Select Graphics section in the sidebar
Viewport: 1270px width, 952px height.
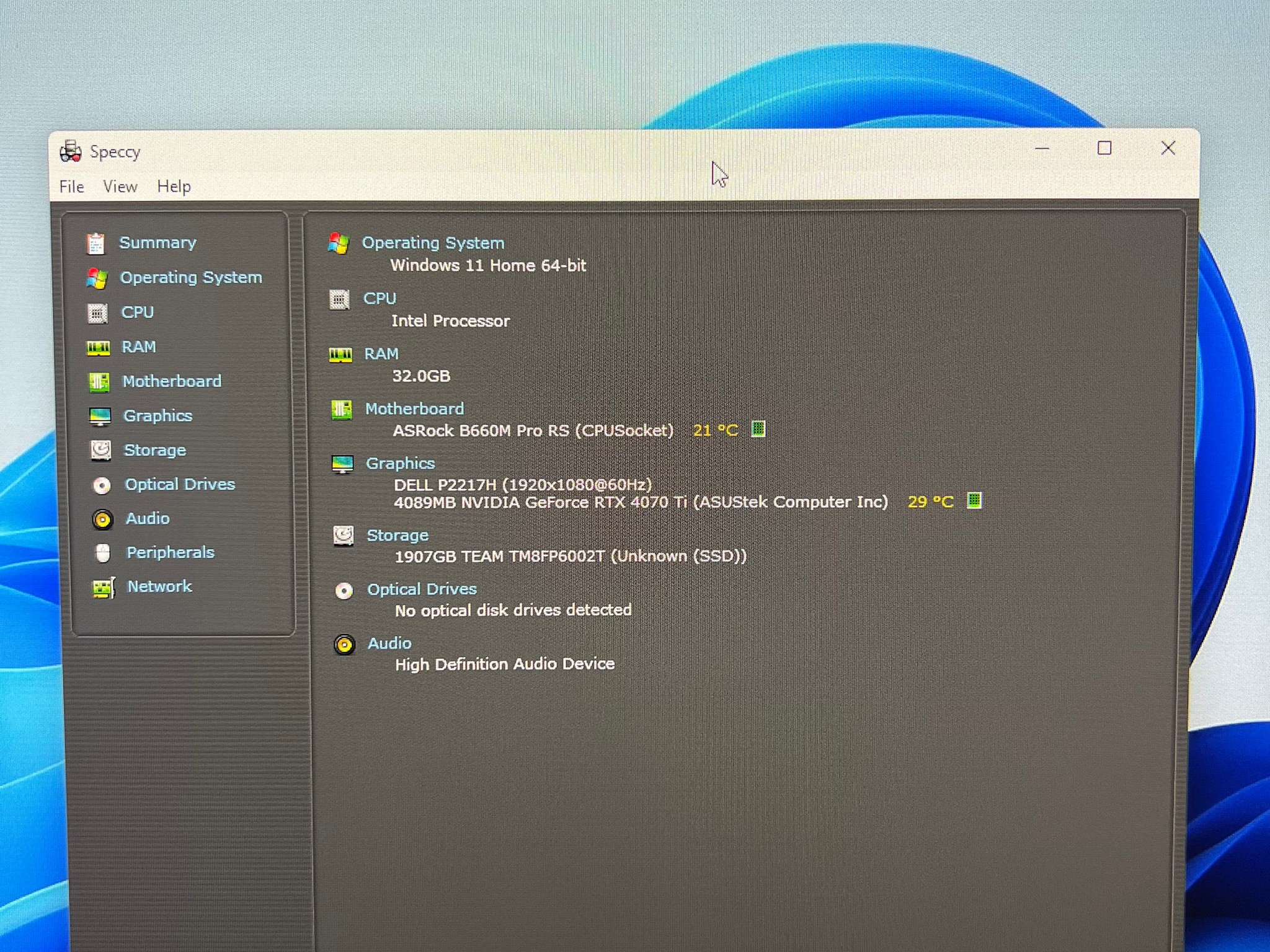tap(158, 416)
